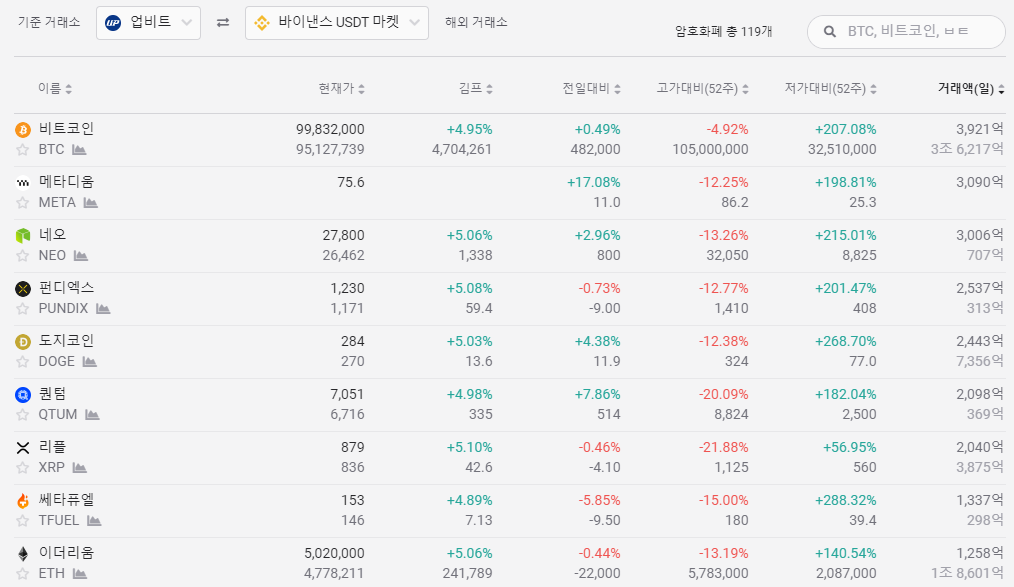Click the 이더리움 coin name
This screenshot has width=1014, height=587.
[x=66, y=553]
